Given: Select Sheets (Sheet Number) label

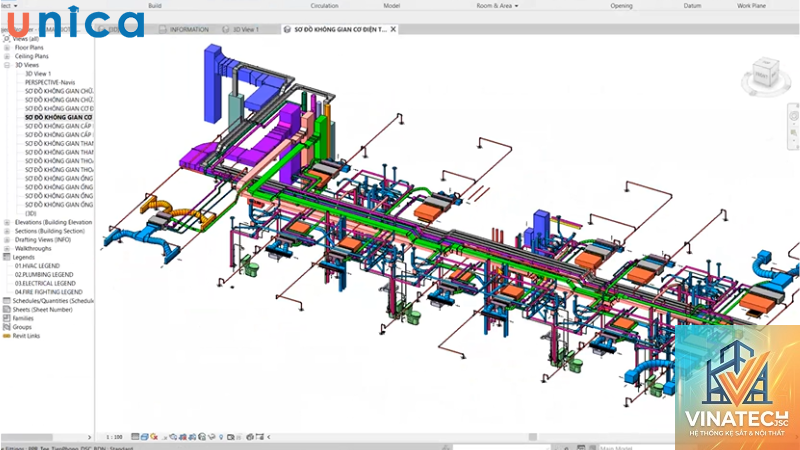Looking at the screenshot, I should pos(42,310).
